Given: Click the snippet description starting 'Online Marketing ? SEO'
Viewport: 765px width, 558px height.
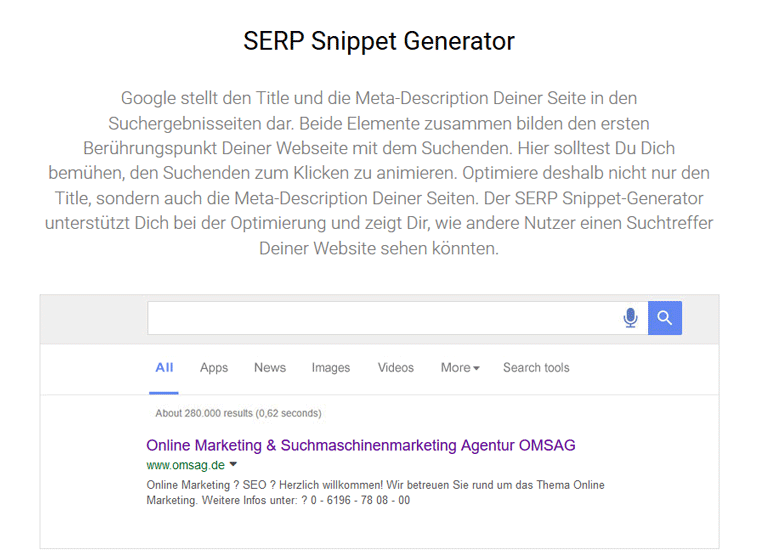Looking at the screenshot, I should (x=375, y=485).
